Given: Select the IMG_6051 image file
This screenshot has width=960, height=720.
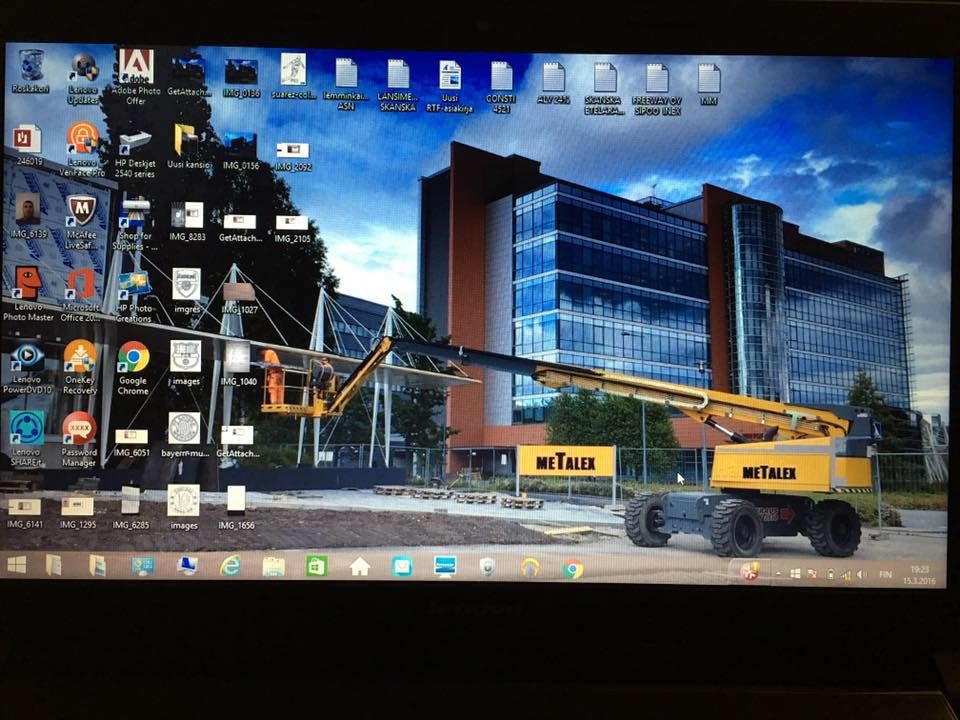Looking at the screenshot, I should point(132,443).
